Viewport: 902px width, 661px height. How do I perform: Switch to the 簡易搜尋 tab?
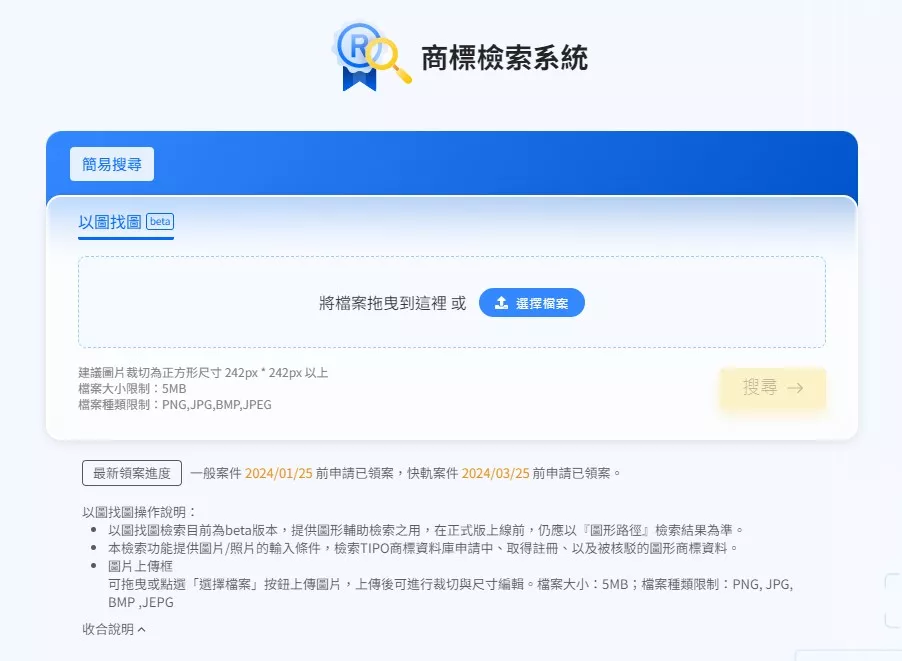pyautogui.click(x=112, y=164)
